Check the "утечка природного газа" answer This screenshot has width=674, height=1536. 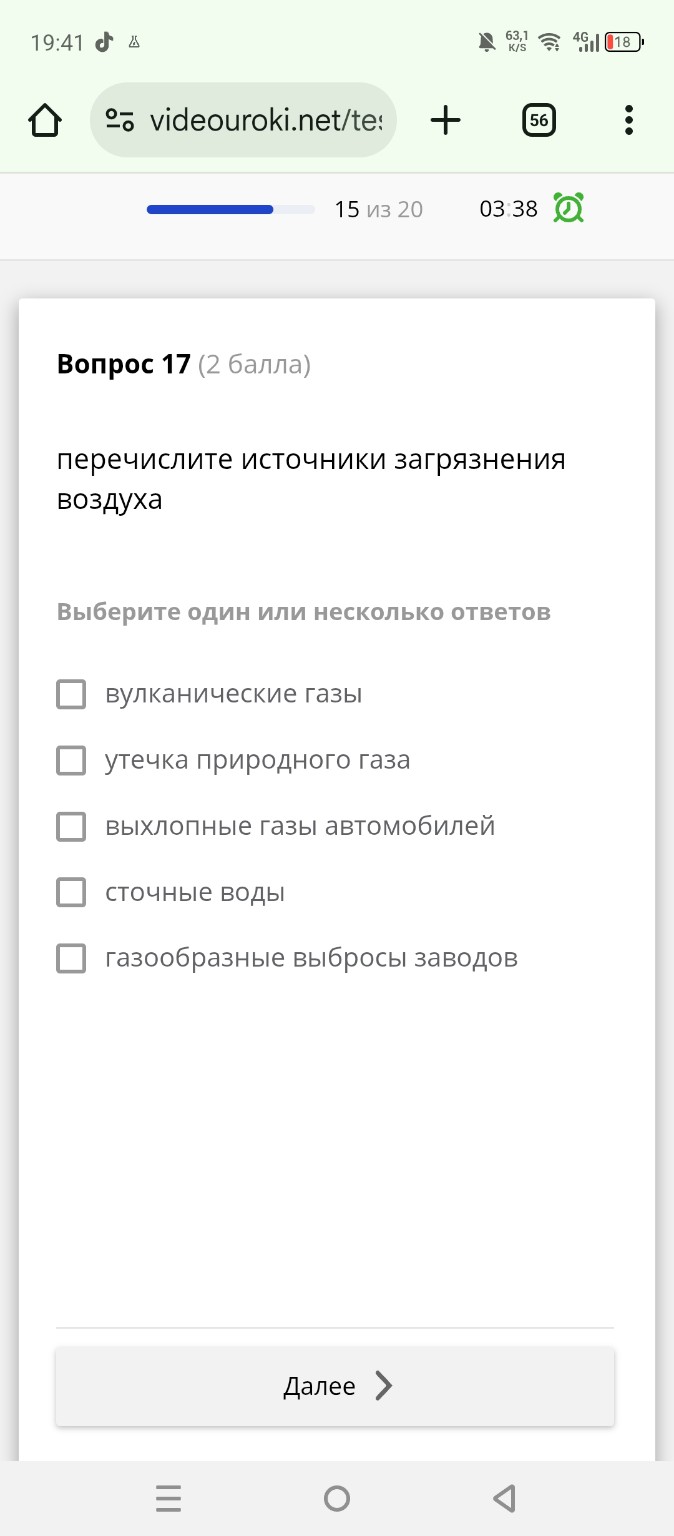70,760
